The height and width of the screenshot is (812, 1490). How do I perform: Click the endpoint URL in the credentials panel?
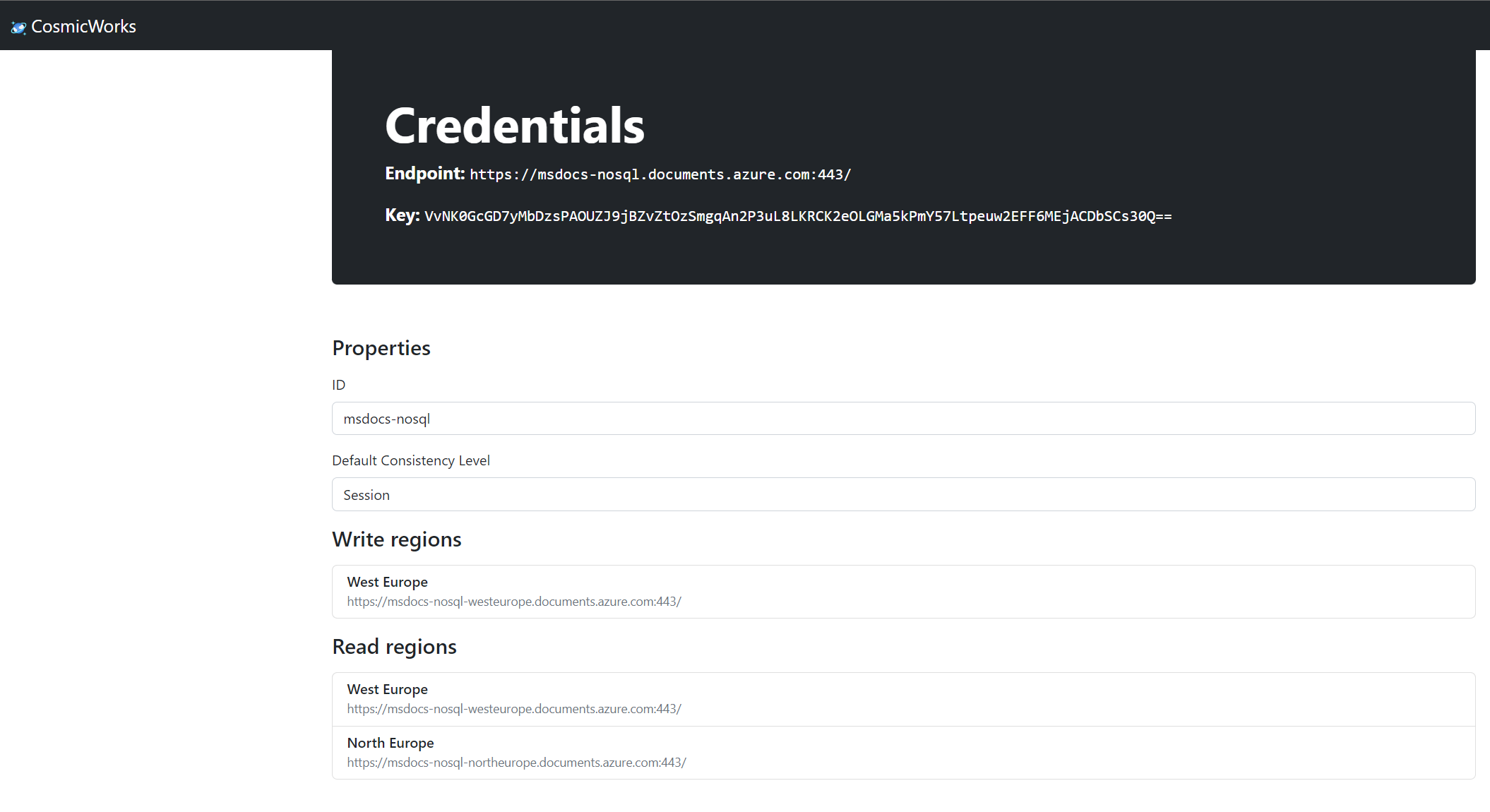pyautogui.click(x=660, y=174)
